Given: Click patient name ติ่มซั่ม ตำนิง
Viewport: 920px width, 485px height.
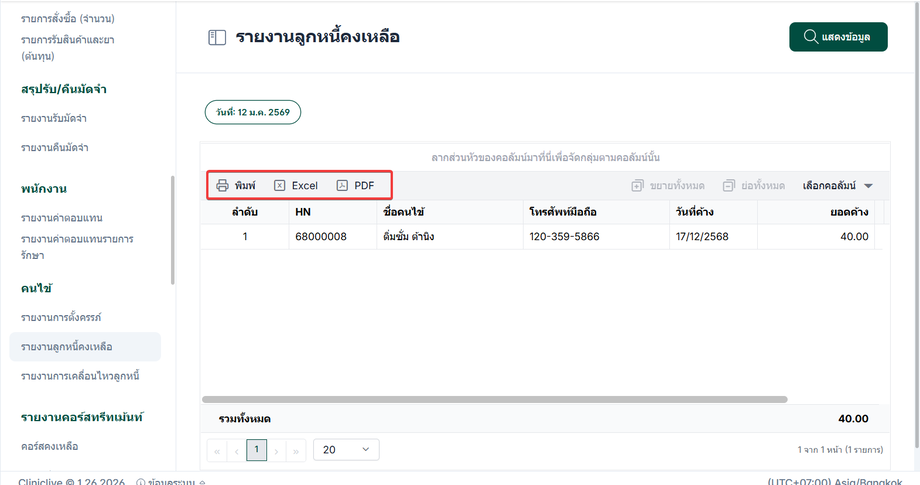Looking at the screenshot, I should [408, 236].
